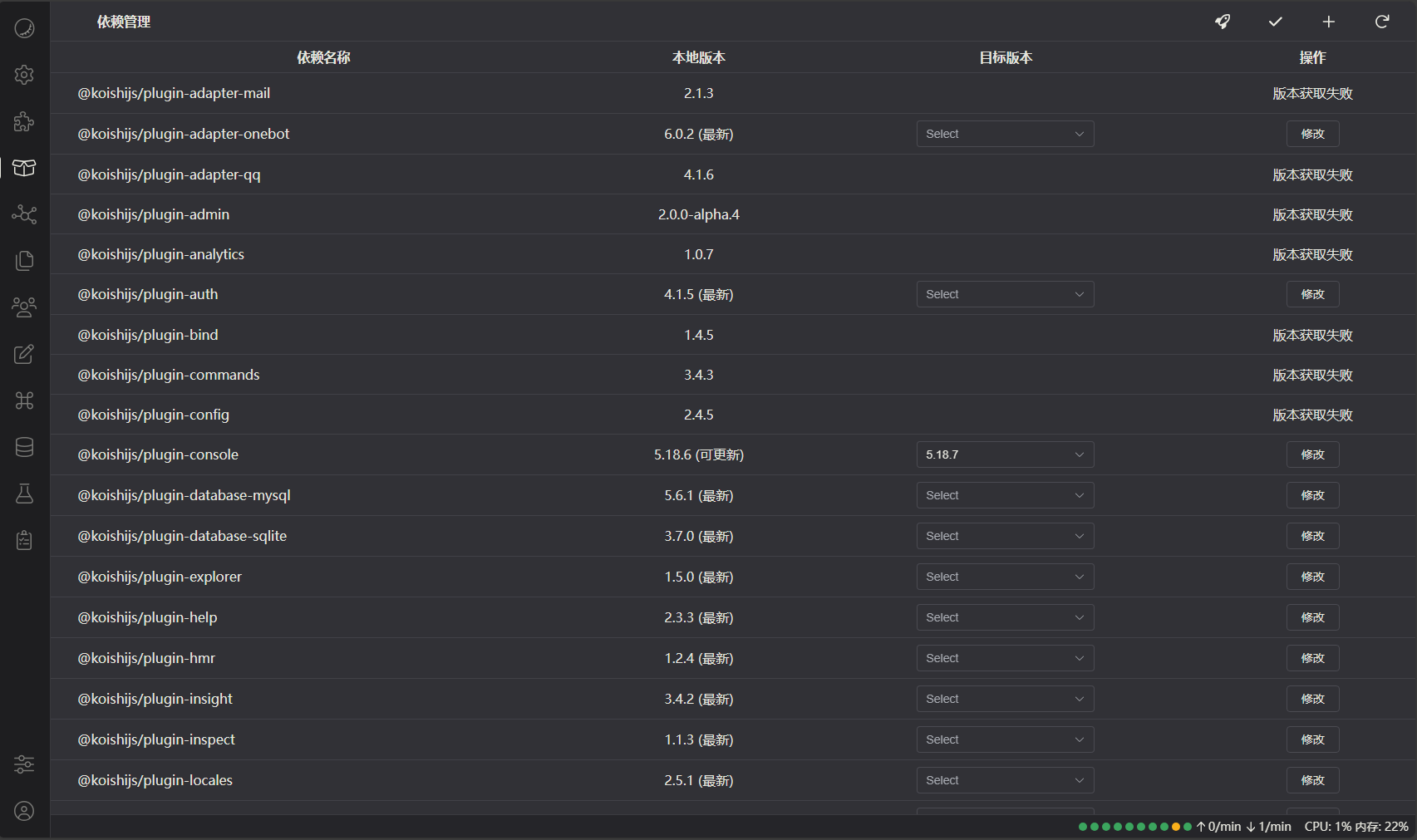
Task: Open the 5.18.7 version dropdown for plugin-console
Action: click(1005, 454)
